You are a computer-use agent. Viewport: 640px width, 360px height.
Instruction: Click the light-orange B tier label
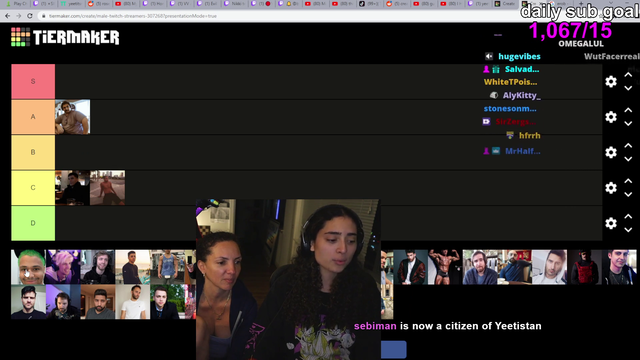(x=33, y=152)
